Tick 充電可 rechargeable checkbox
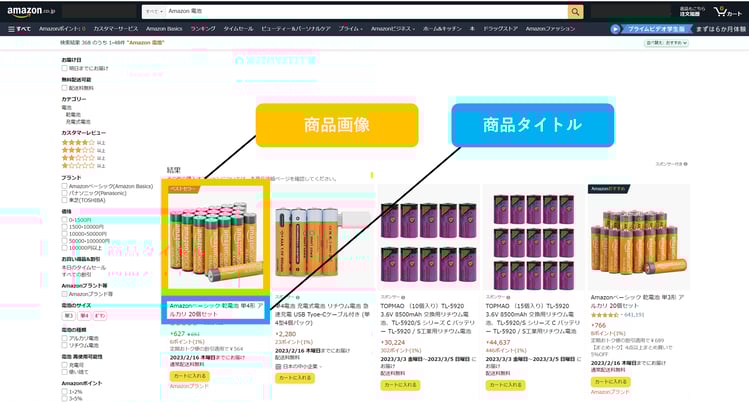The height and width of the screenshot is (402, 749). 64,365
